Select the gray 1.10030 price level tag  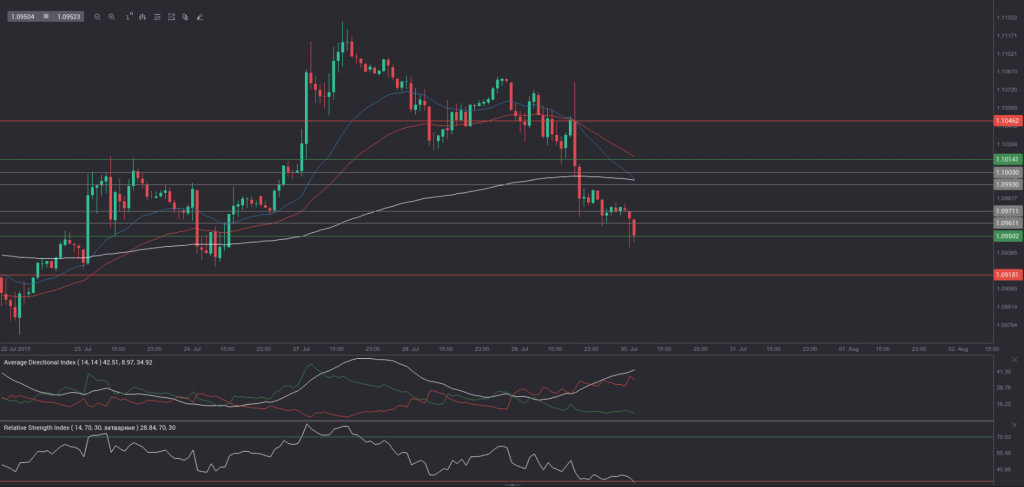tap(1007, 172)
